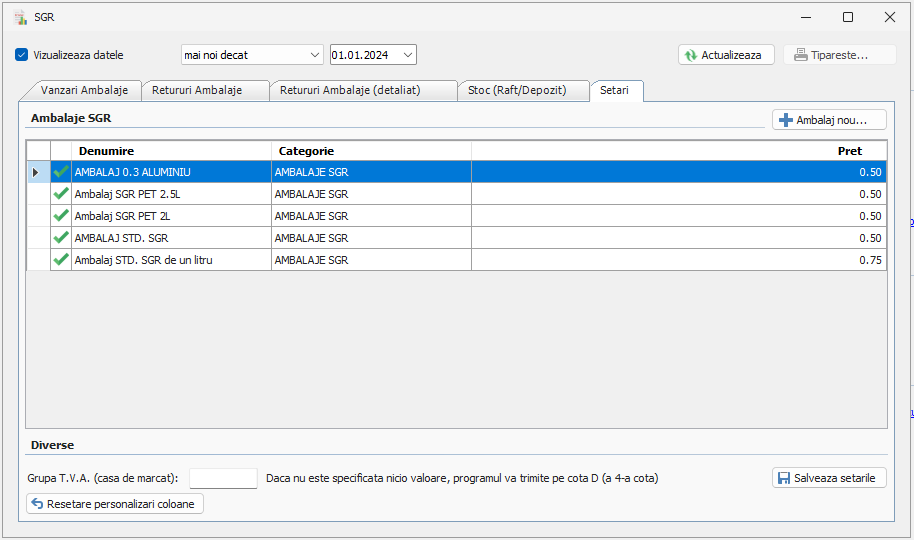Screen dimensions: 914x540
Task: Focus the Grupa T.V.A. input field
Action: (x=223, y=478)
